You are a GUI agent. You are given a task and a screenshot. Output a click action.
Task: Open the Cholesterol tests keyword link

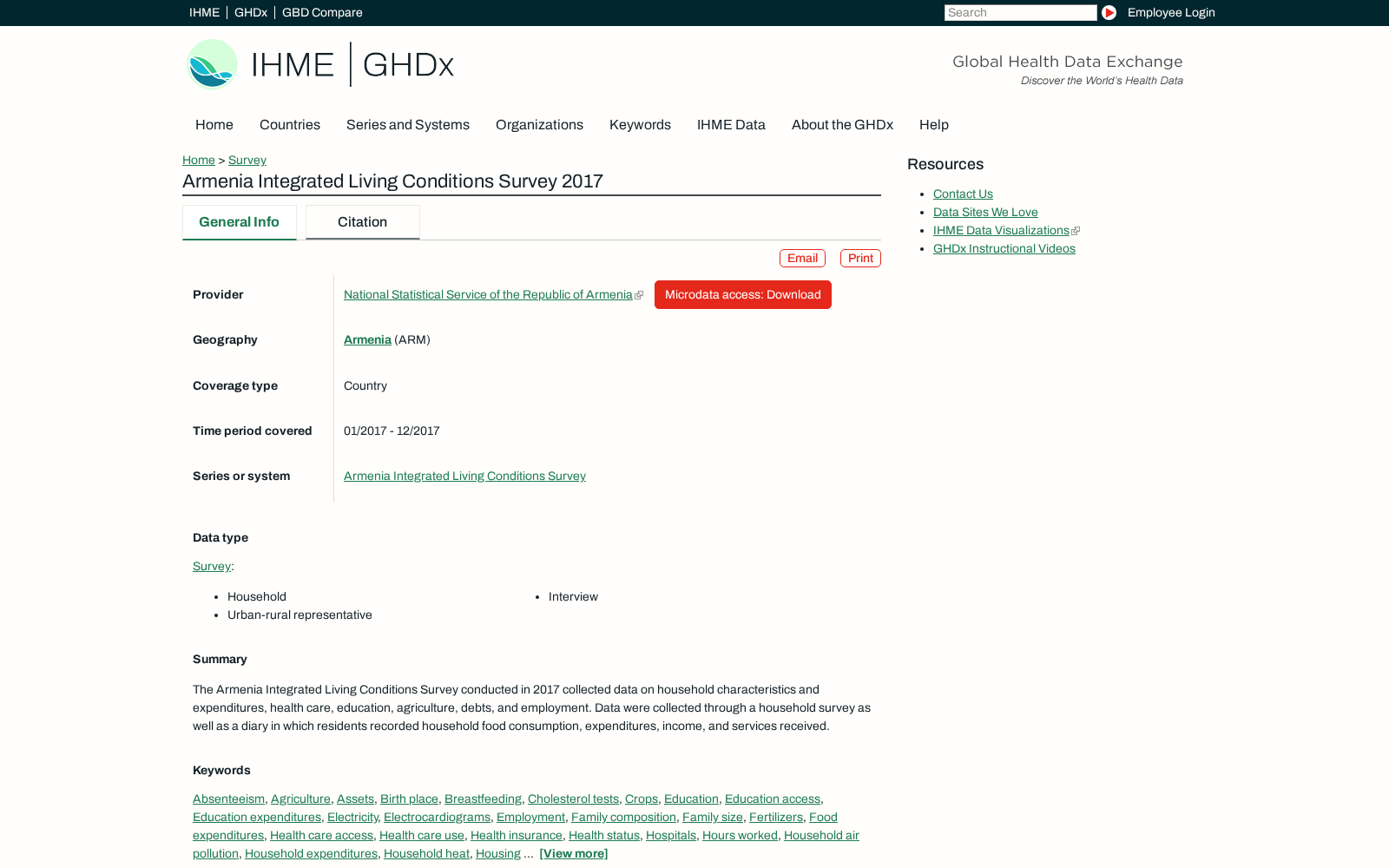coord(573,799)
